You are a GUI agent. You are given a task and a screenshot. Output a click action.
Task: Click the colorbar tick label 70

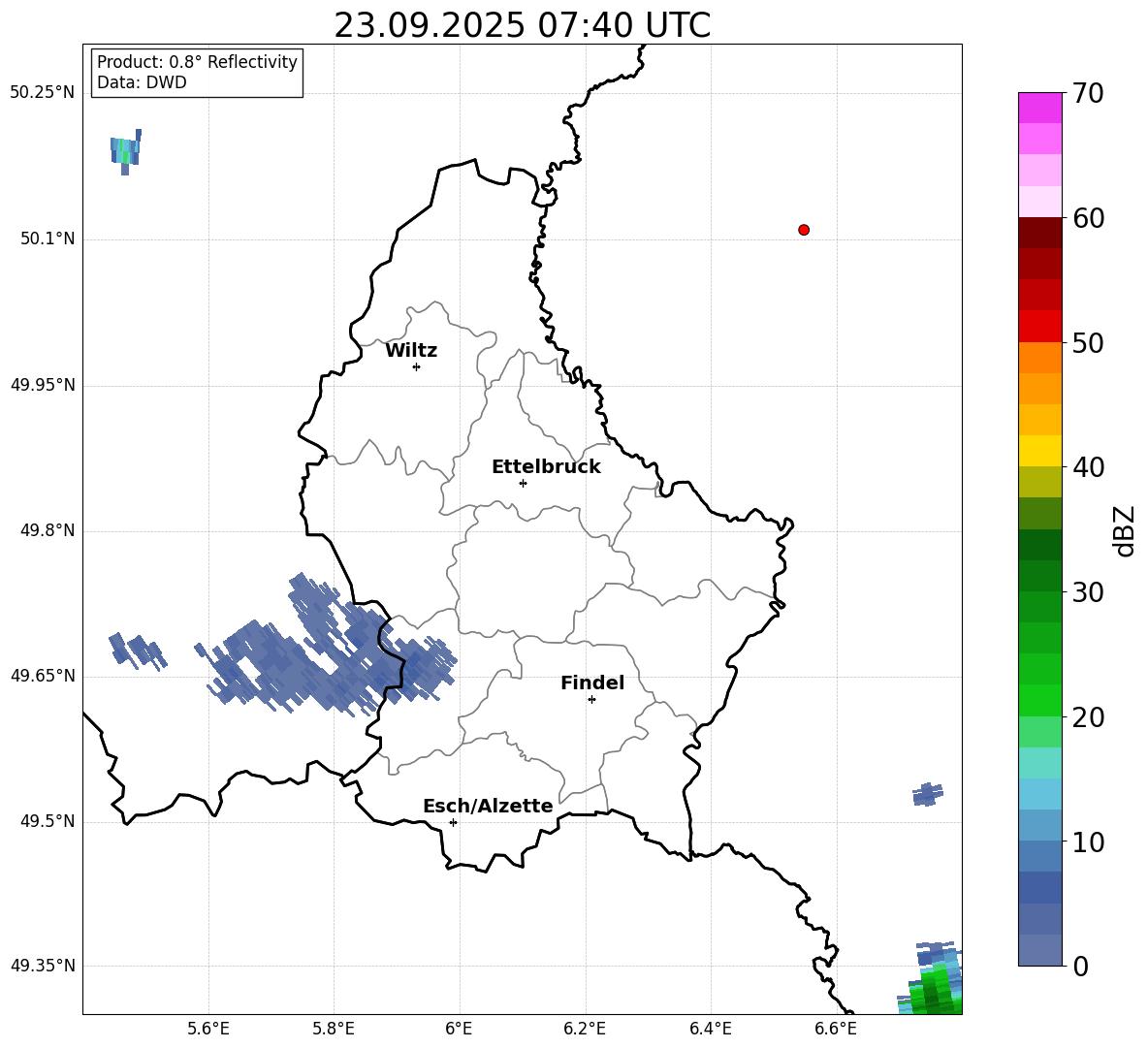pyautogui.click(x=1088, y=94)
